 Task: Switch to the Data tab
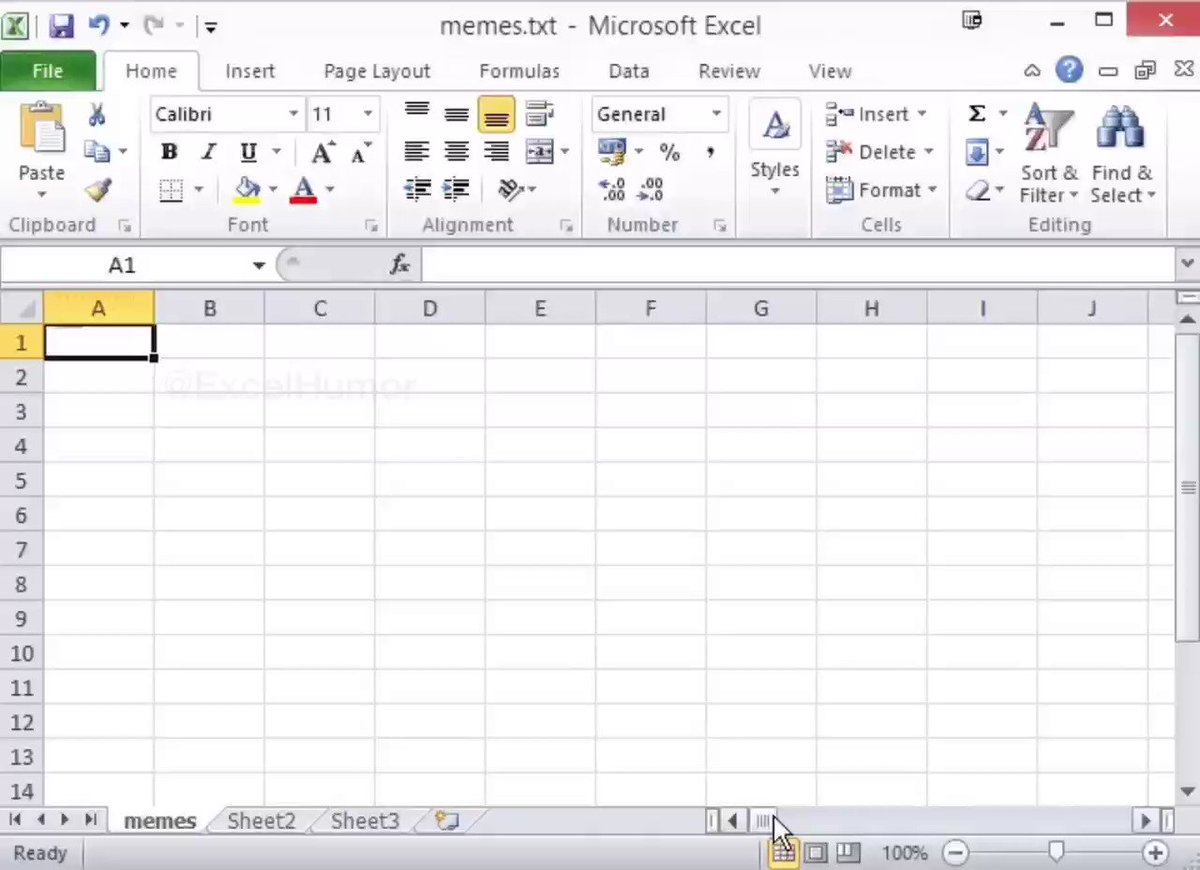629,71
